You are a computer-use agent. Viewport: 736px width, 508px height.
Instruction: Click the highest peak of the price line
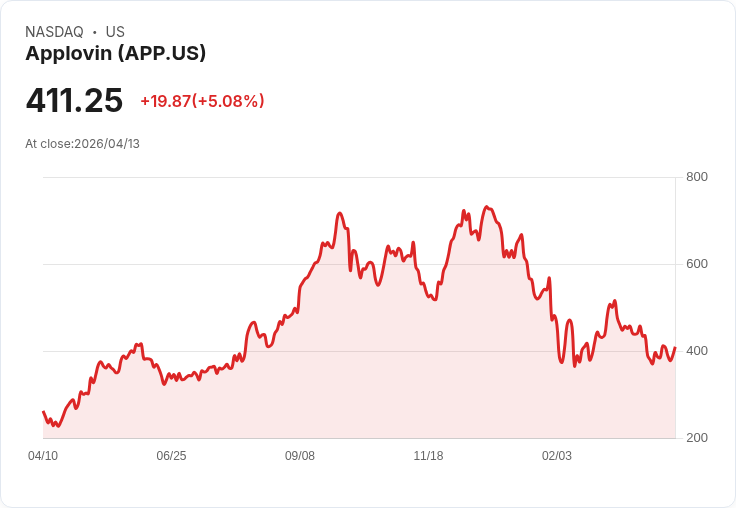[486, 208]
